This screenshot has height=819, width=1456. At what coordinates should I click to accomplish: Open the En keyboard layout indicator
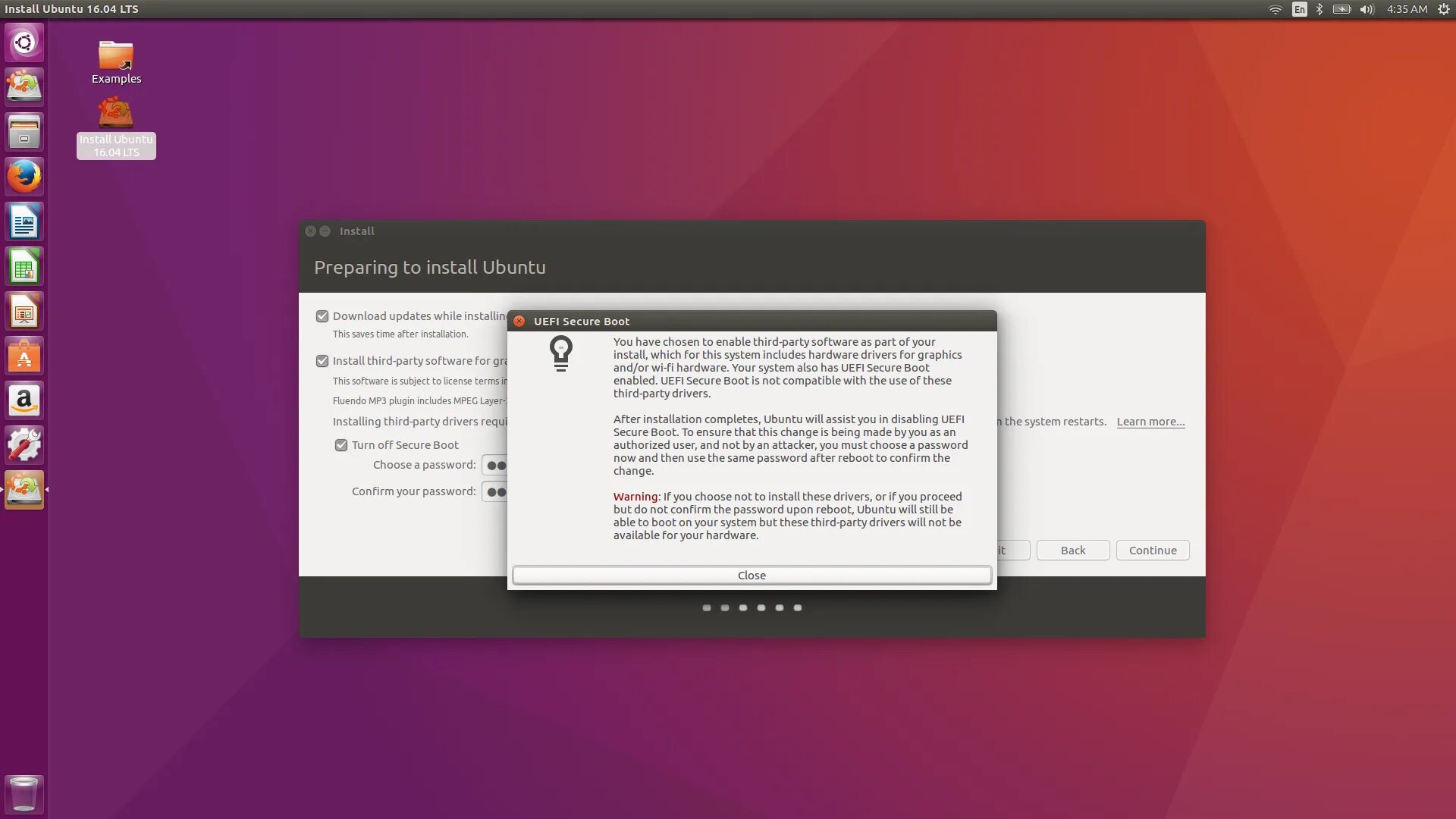coord(1300,9)
